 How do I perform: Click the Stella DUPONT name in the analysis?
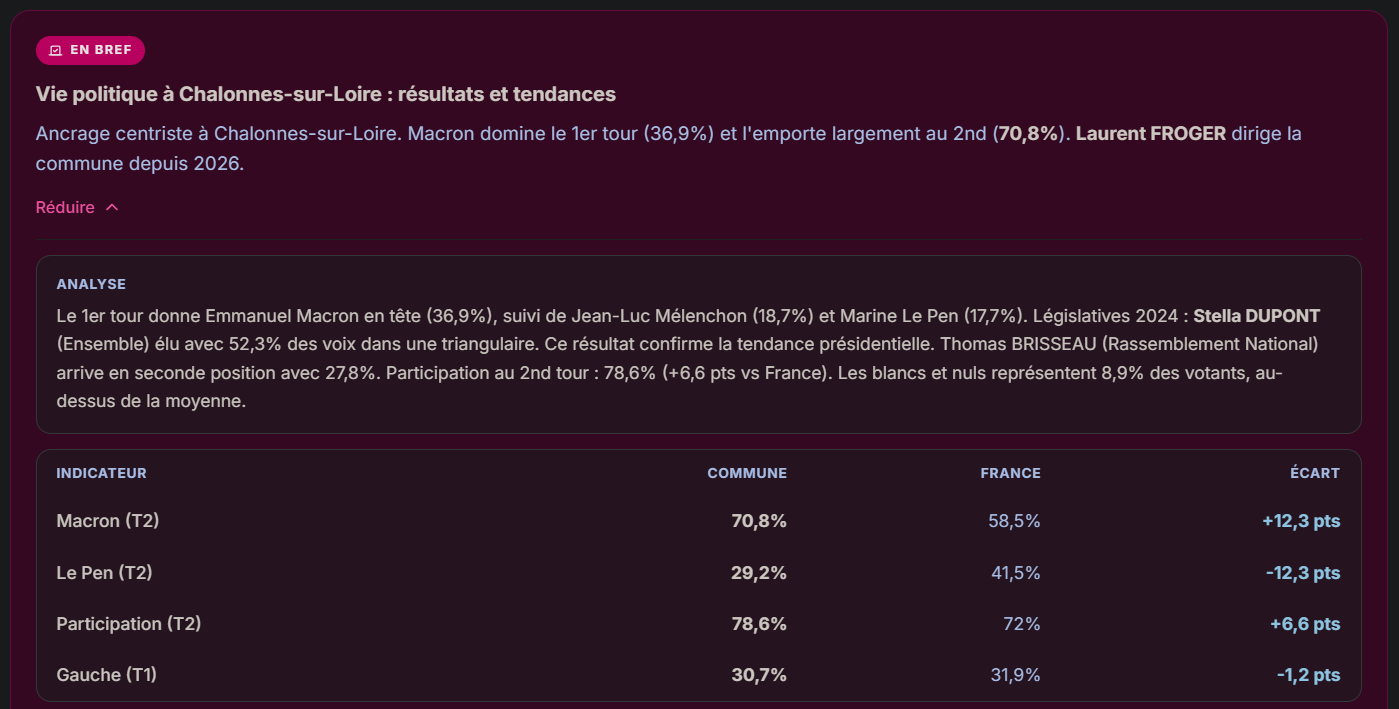click(x=1256, y=316)
